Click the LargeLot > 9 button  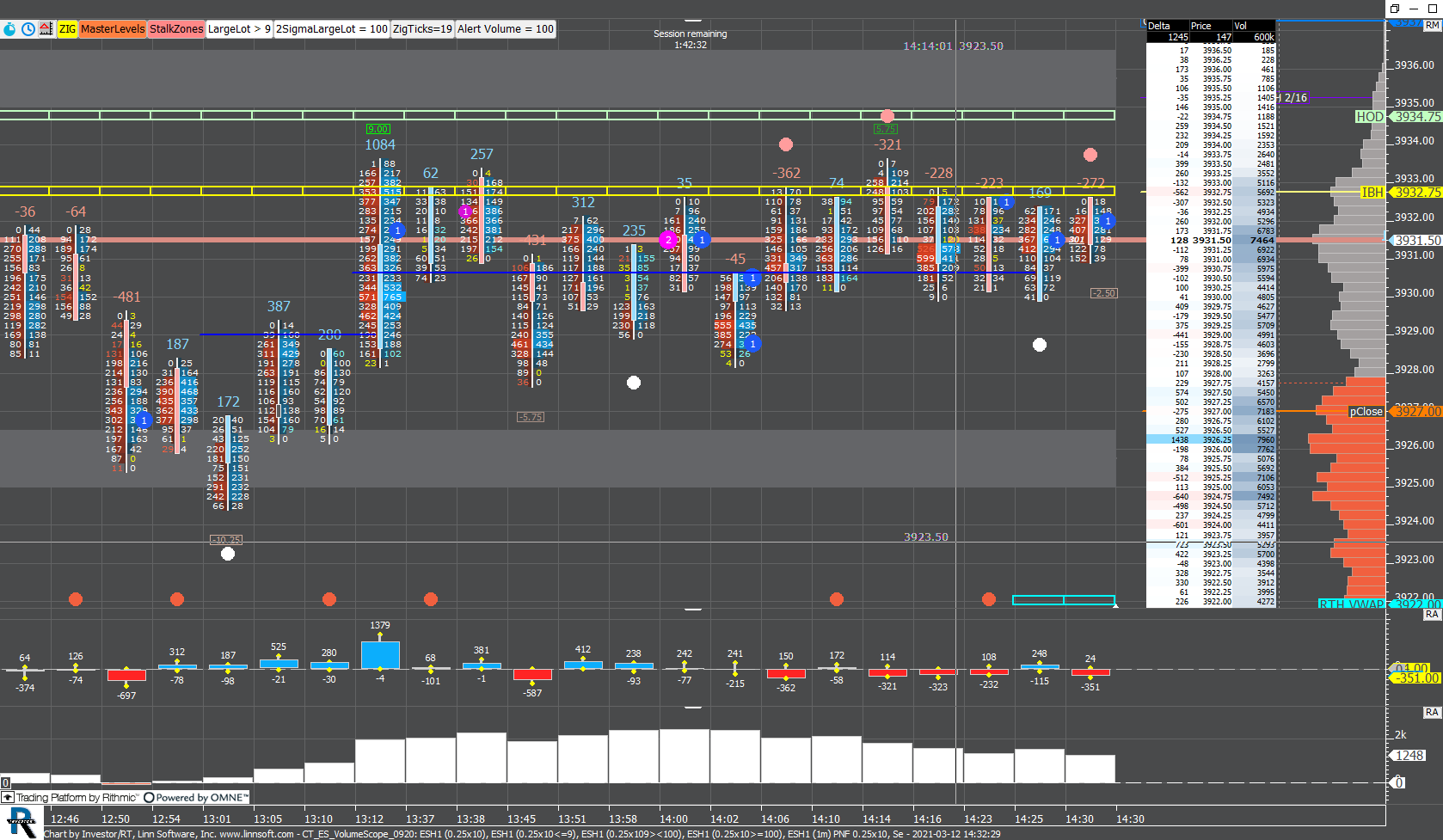pyautogui.click(x=239, y=29)
